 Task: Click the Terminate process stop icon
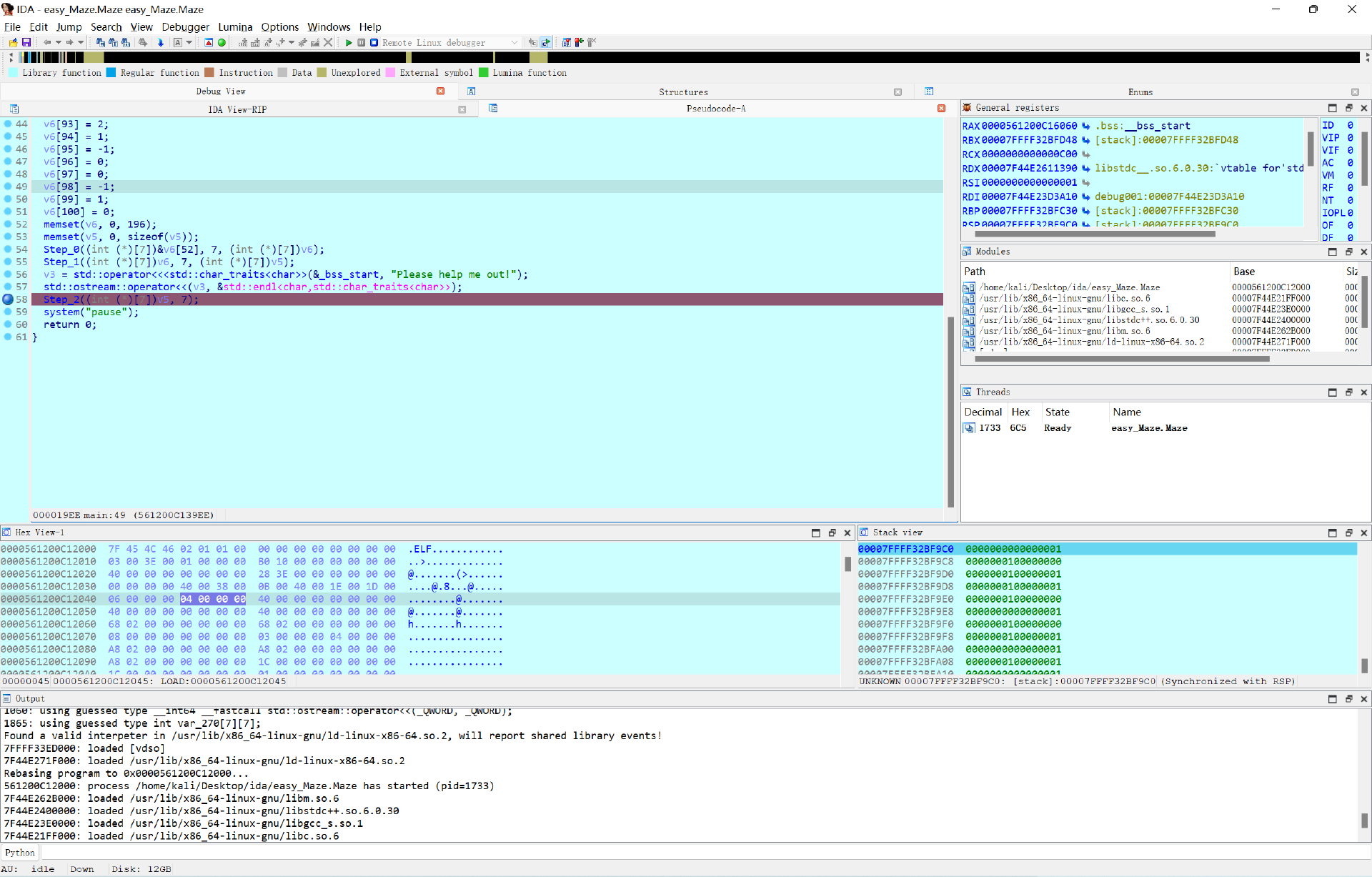[x=374, y=43]
